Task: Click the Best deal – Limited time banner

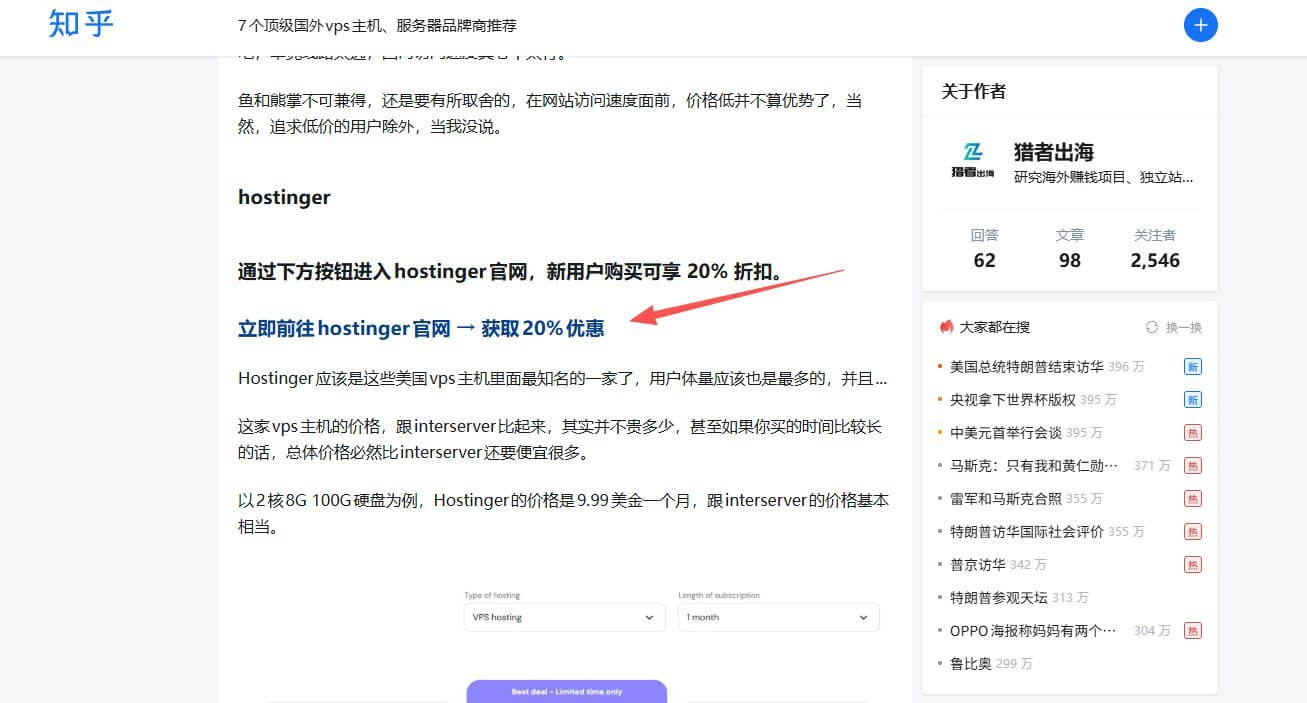Action: pyautogui.click(x=566, y=691)
